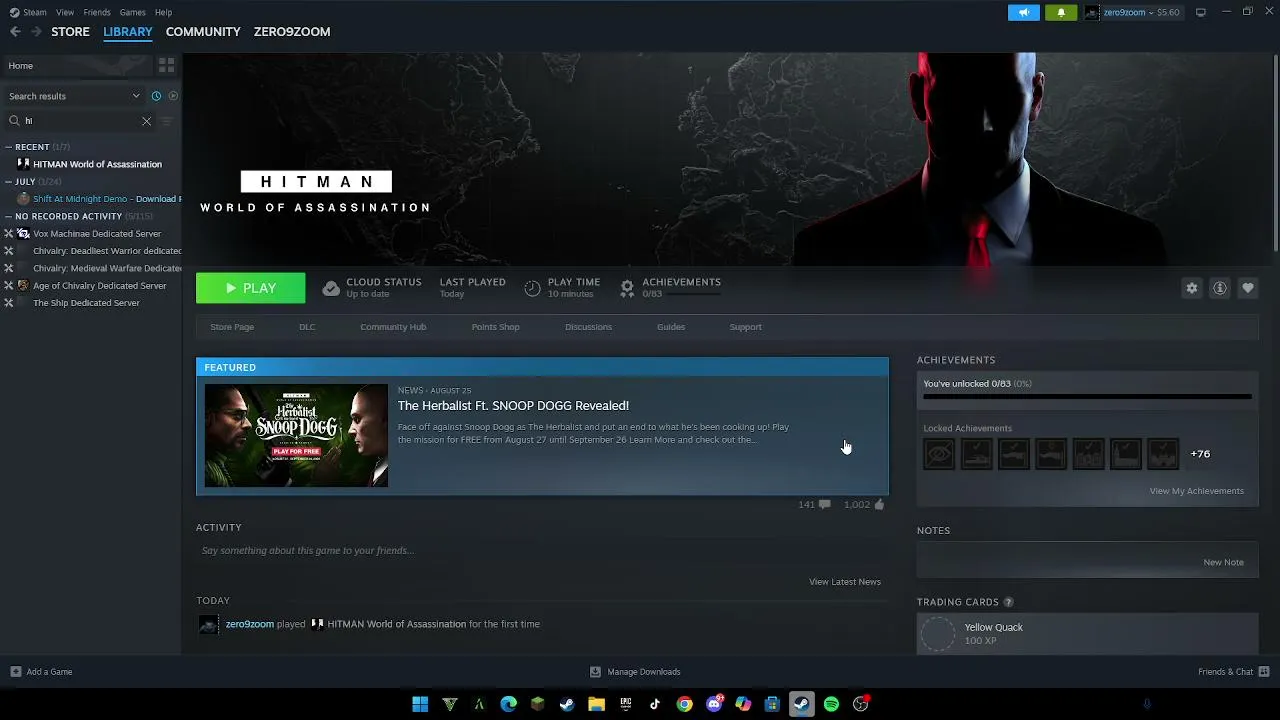Click the +76 locked achievements indicator

click(x=1200, y=454)
